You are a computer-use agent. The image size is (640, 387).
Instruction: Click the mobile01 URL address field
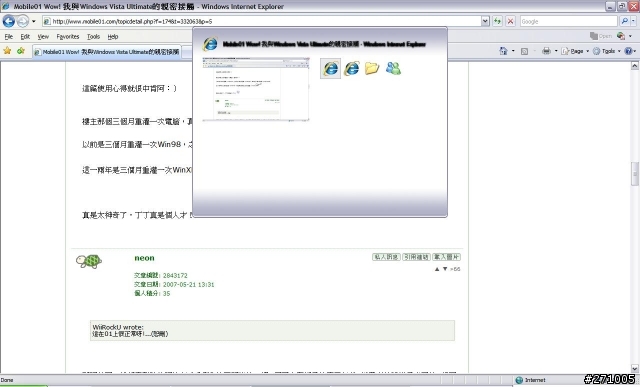pyautogui.click(x=261, y=21)
